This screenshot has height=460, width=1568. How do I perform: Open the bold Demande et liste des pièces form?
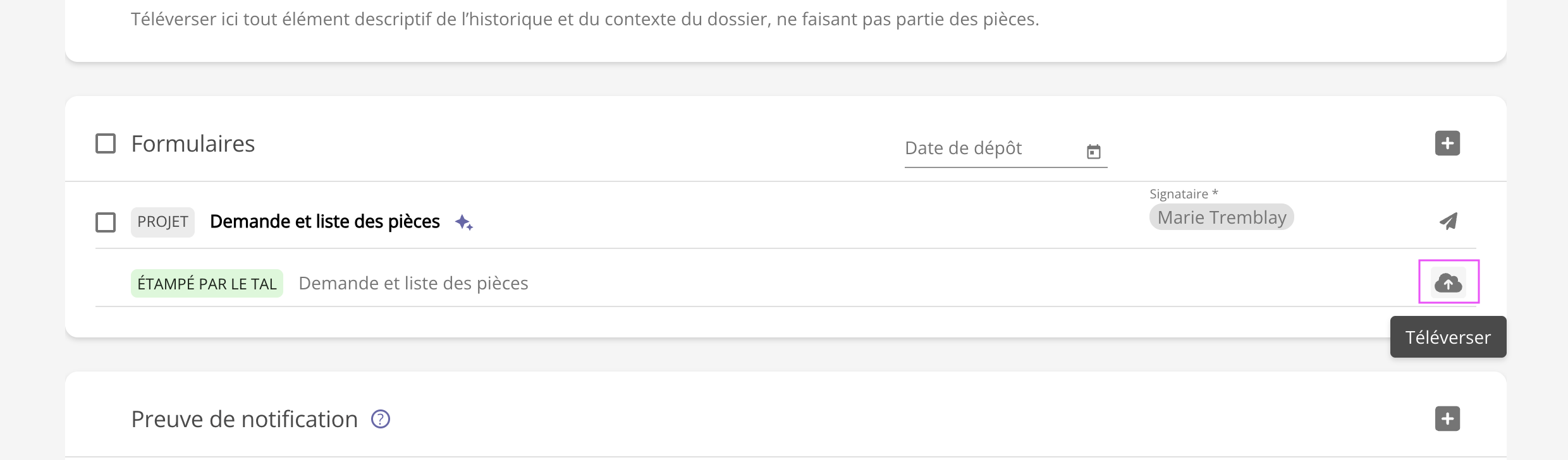[324, 222]
